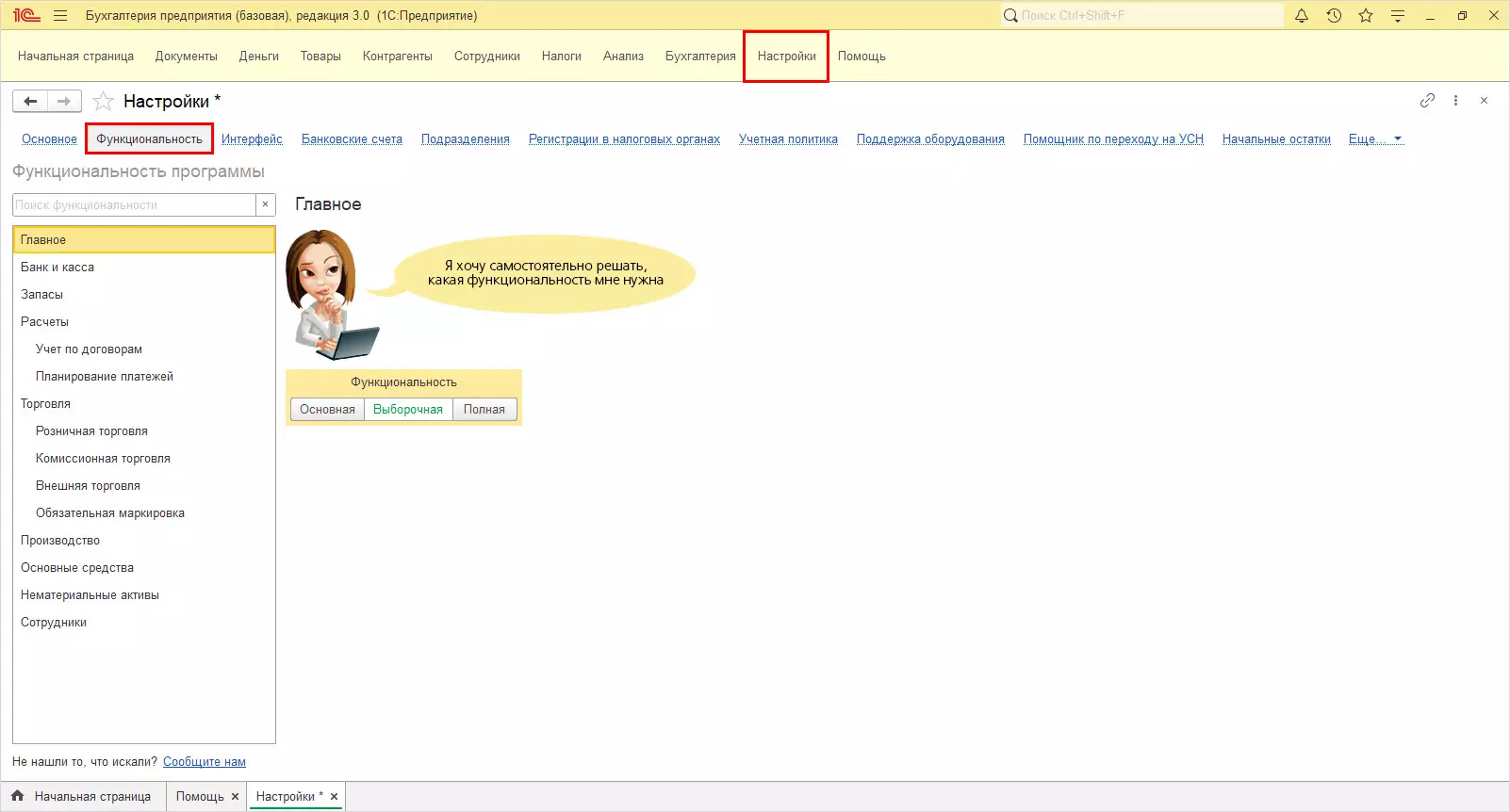Open the Начальная страница menu section
The height and width of the screenshot is (812, 1510).
(75, 57)
